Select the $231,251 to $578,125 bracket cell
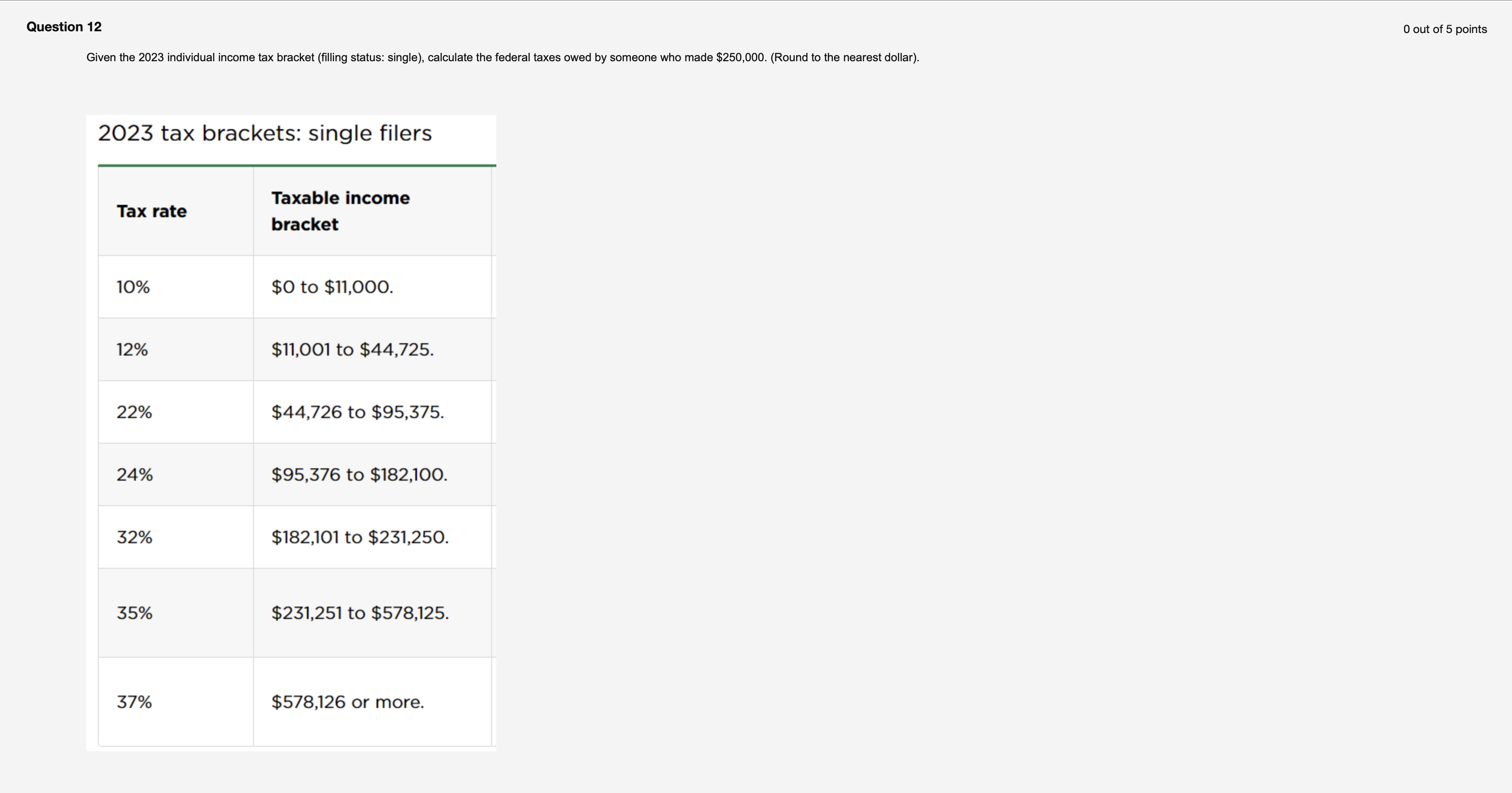Screen dimensions: 1512x793 point(360,613)
